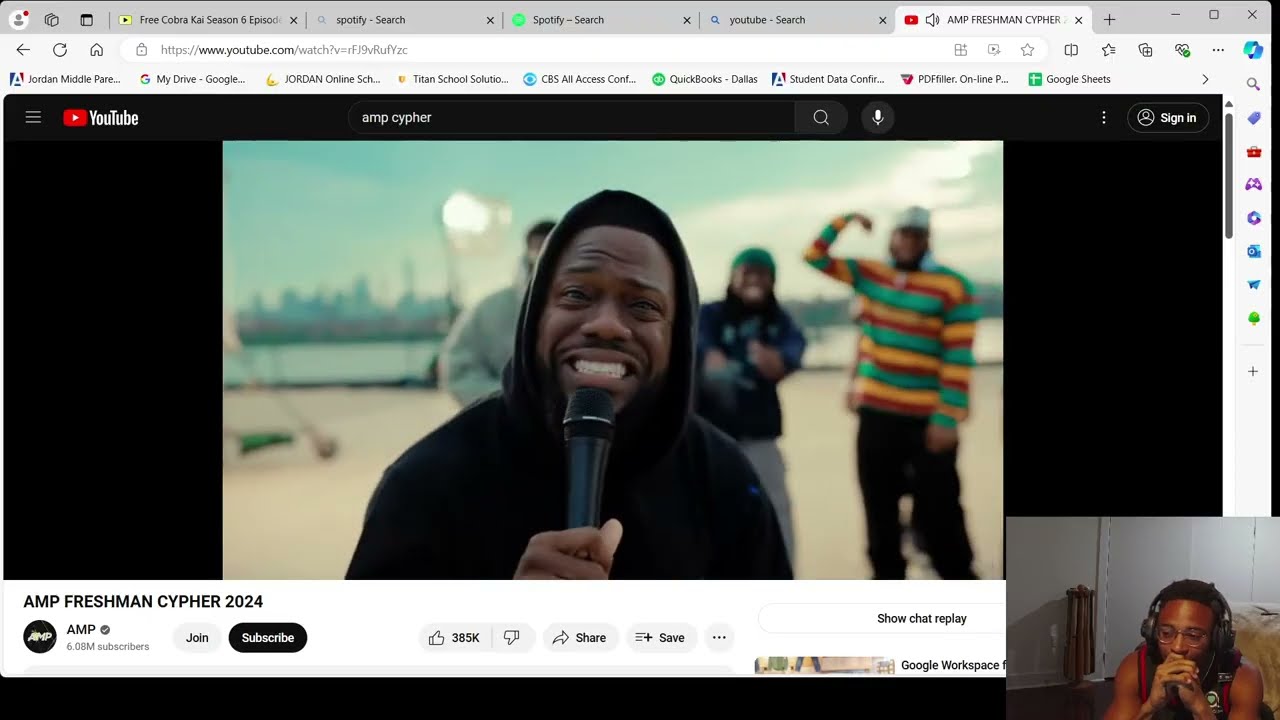Open the tab actions menu

[x=86, y=20]
